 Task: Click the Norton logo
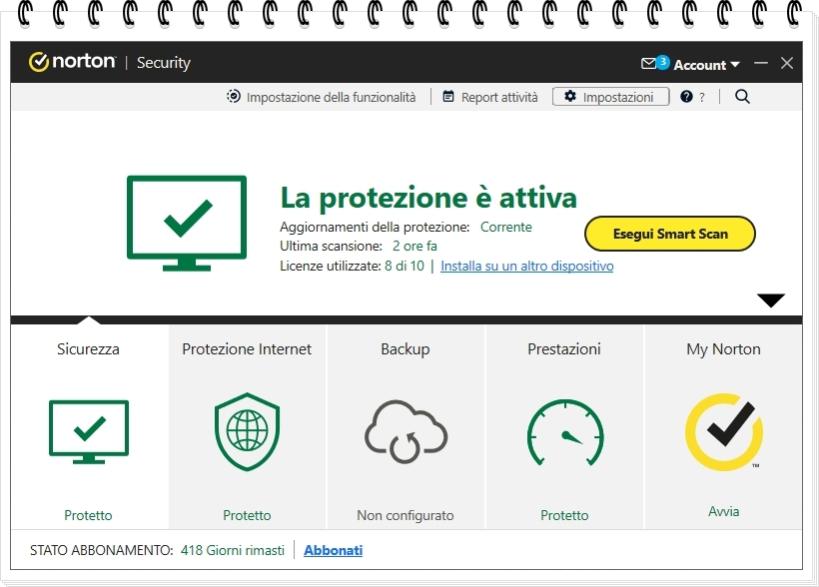click(x=73, y=60)
